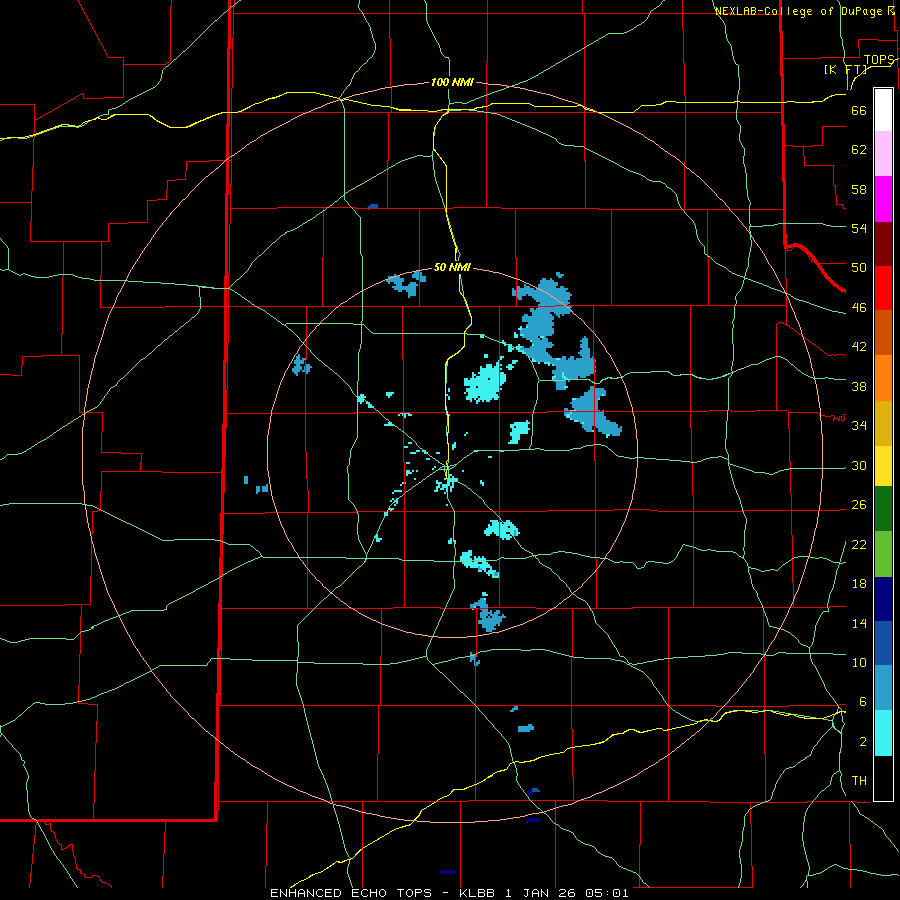The width and height of the screenshot is (900, 900).
Task: Click the gold 38 kft legend swatch
Action: (x=883, y=422)
